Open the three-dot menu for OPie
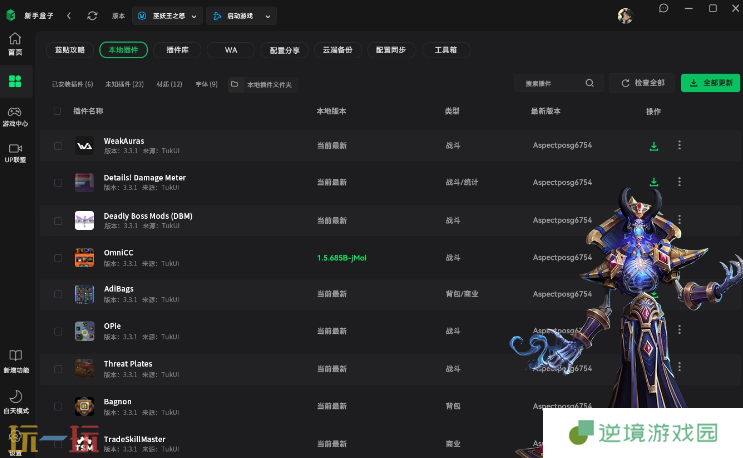Viewport: 743px width, 458px height. point(679,329)
